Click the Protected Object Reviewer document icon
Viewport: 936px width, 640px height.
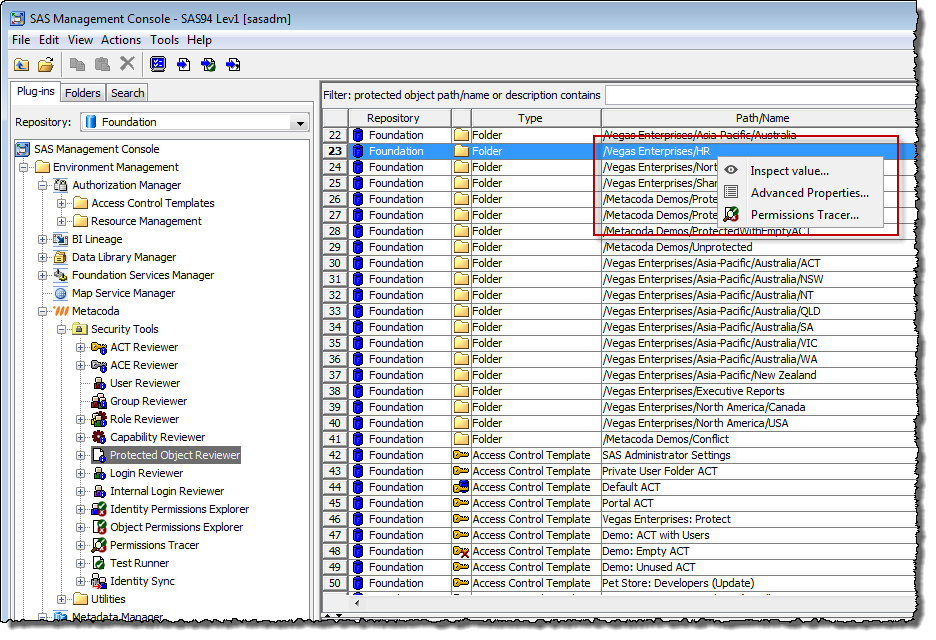point(100,455)
